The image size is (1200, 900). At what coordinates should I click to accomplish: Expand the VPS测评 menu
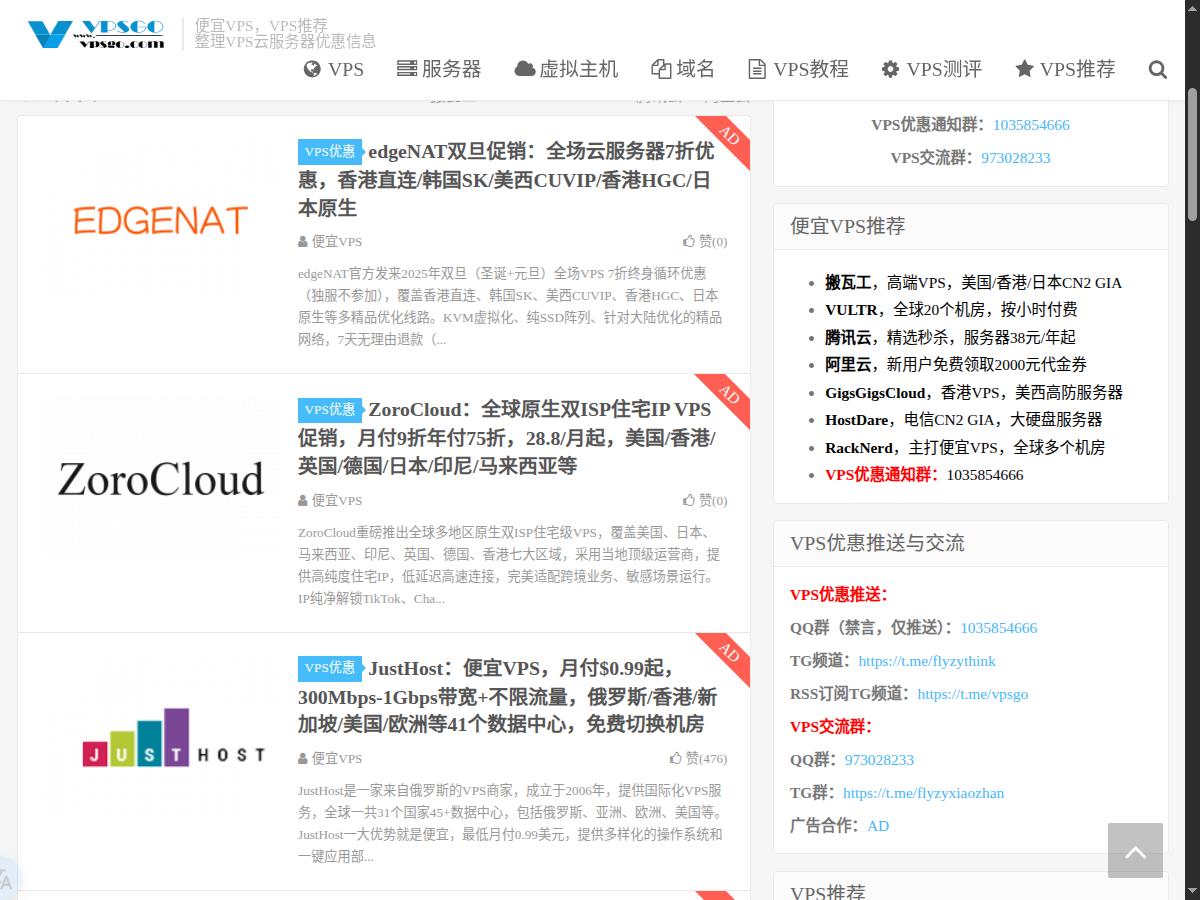click(931, 69)
